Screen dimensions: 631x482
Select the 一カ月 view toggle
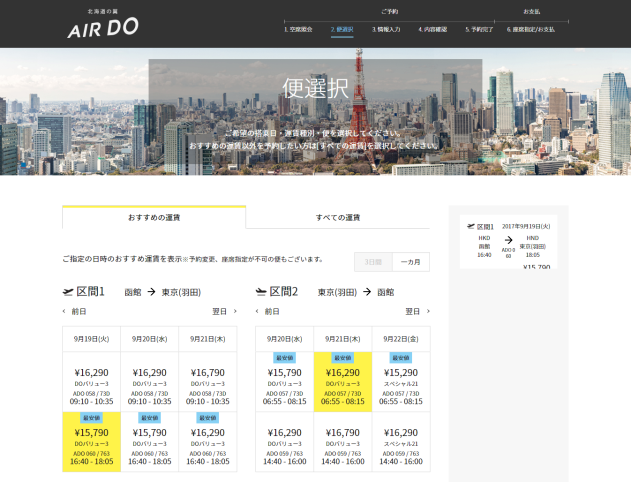point(411,262)
